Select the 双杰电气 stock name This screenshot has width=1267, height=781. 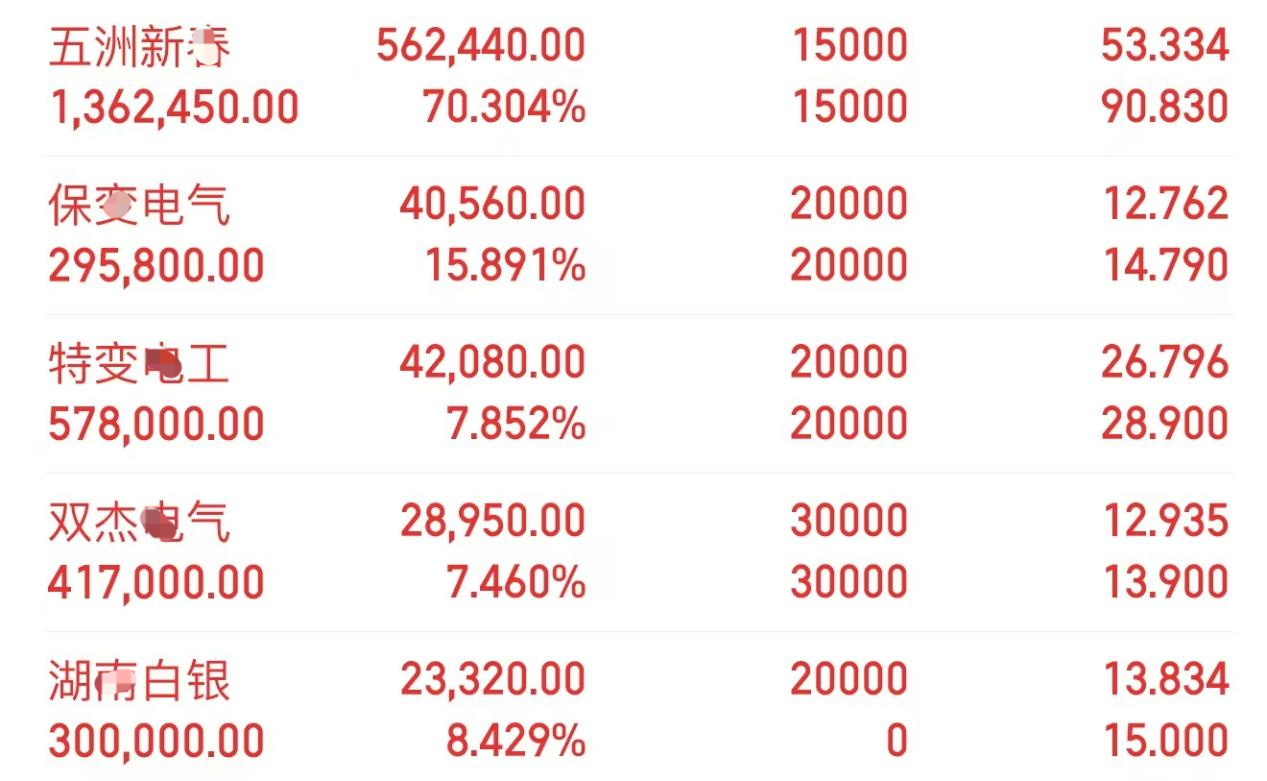[139, 521]
